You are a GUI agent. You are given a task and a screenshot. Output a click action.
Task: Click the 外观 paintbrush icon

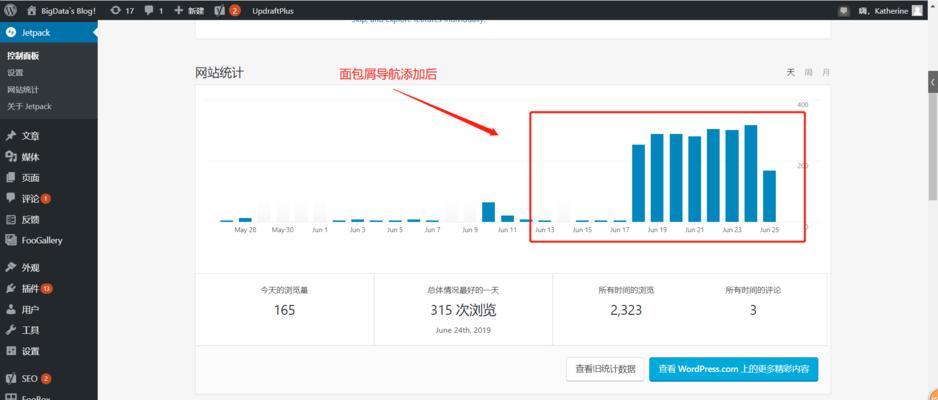tap(11, 268)
